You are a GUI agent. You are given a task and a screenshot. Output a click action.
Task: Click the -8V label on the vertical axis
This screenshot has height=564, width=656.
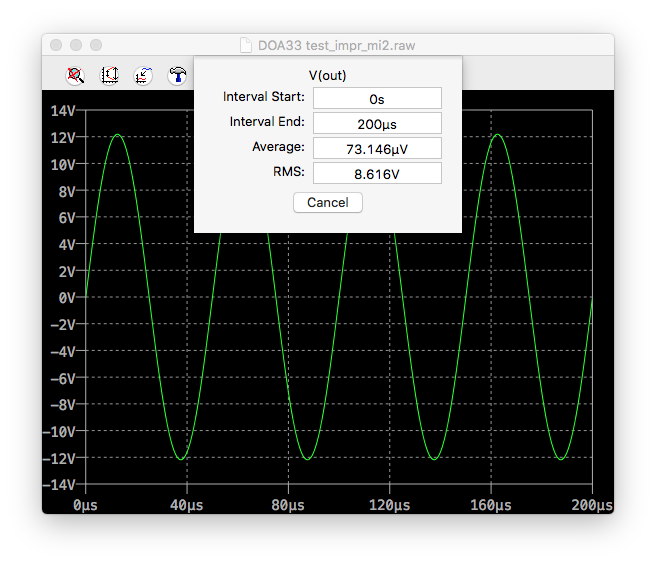click(x=63, y=405)
